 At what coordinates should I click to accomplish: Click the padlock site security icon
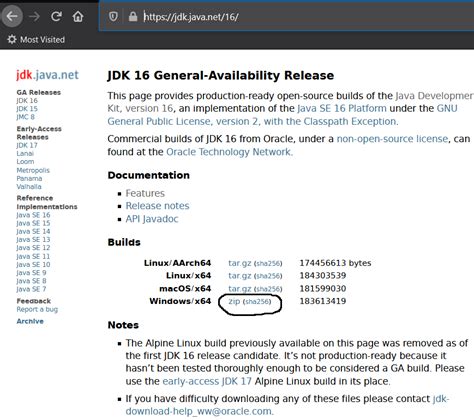point(133,16)
